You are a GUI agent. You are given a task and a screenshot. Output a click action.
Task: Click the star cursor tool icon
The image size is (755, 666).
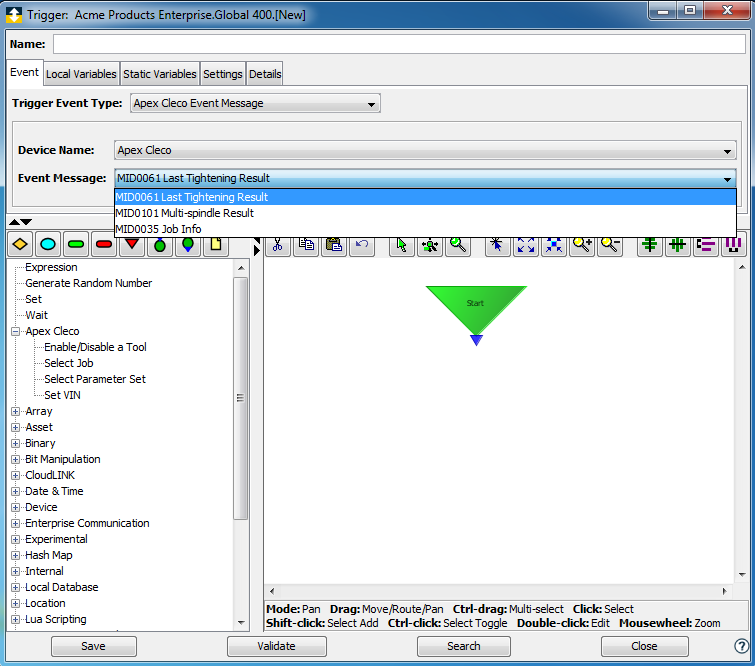(x=497, y=245)
